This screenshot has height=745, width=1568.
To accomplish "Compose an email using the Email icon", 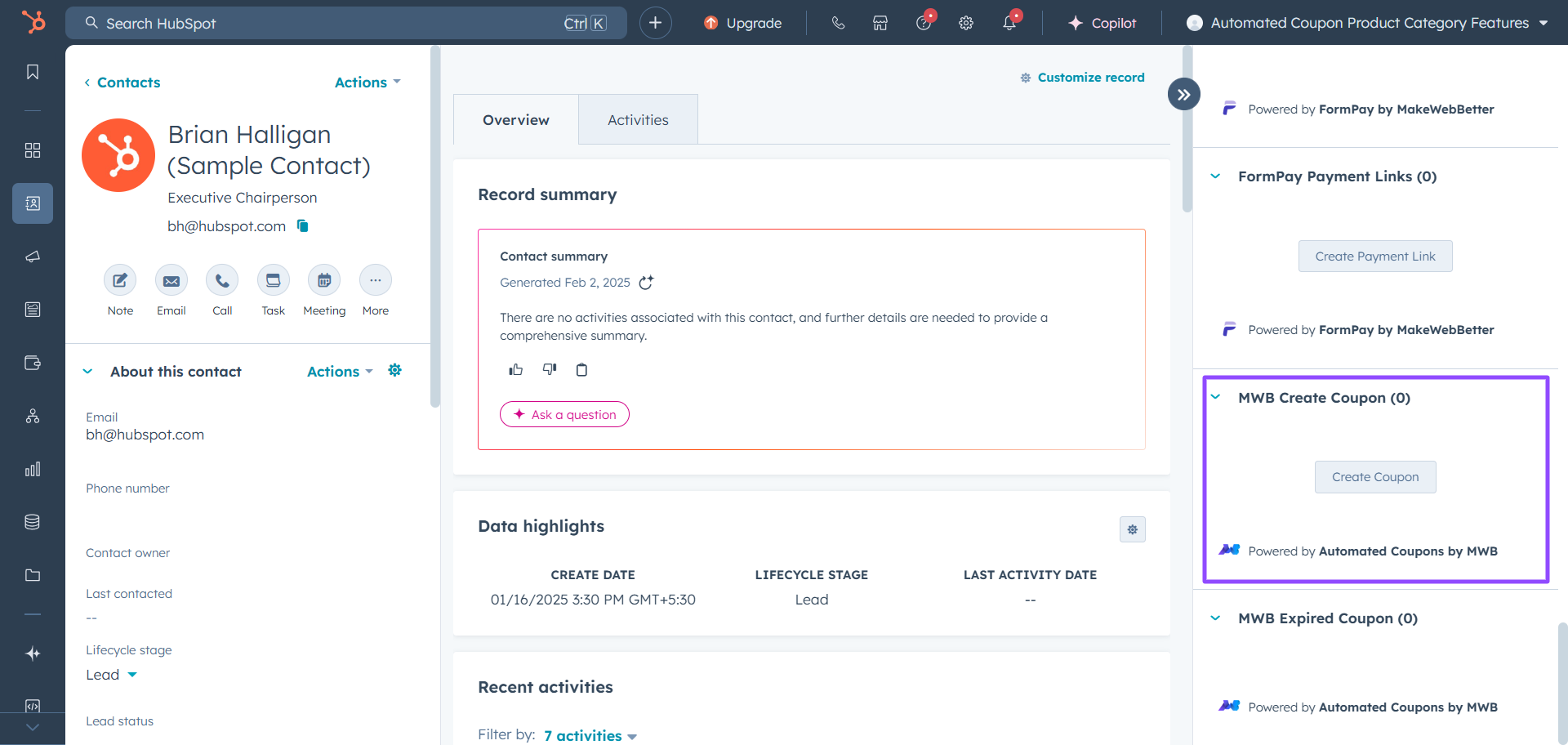I will click(171, 279).
